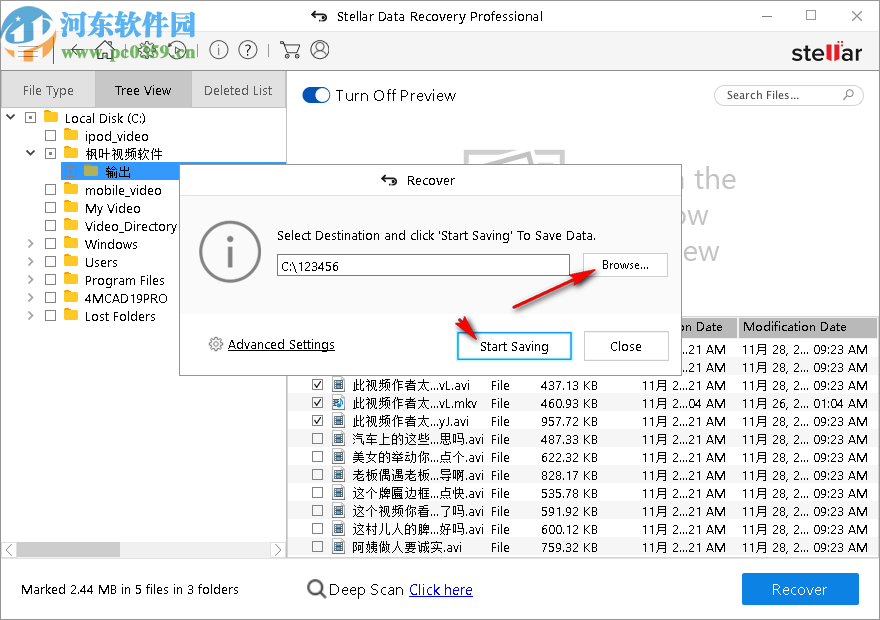Uncheck the 此视频作者太...vL.avi file checkbox

click(318, 384)
